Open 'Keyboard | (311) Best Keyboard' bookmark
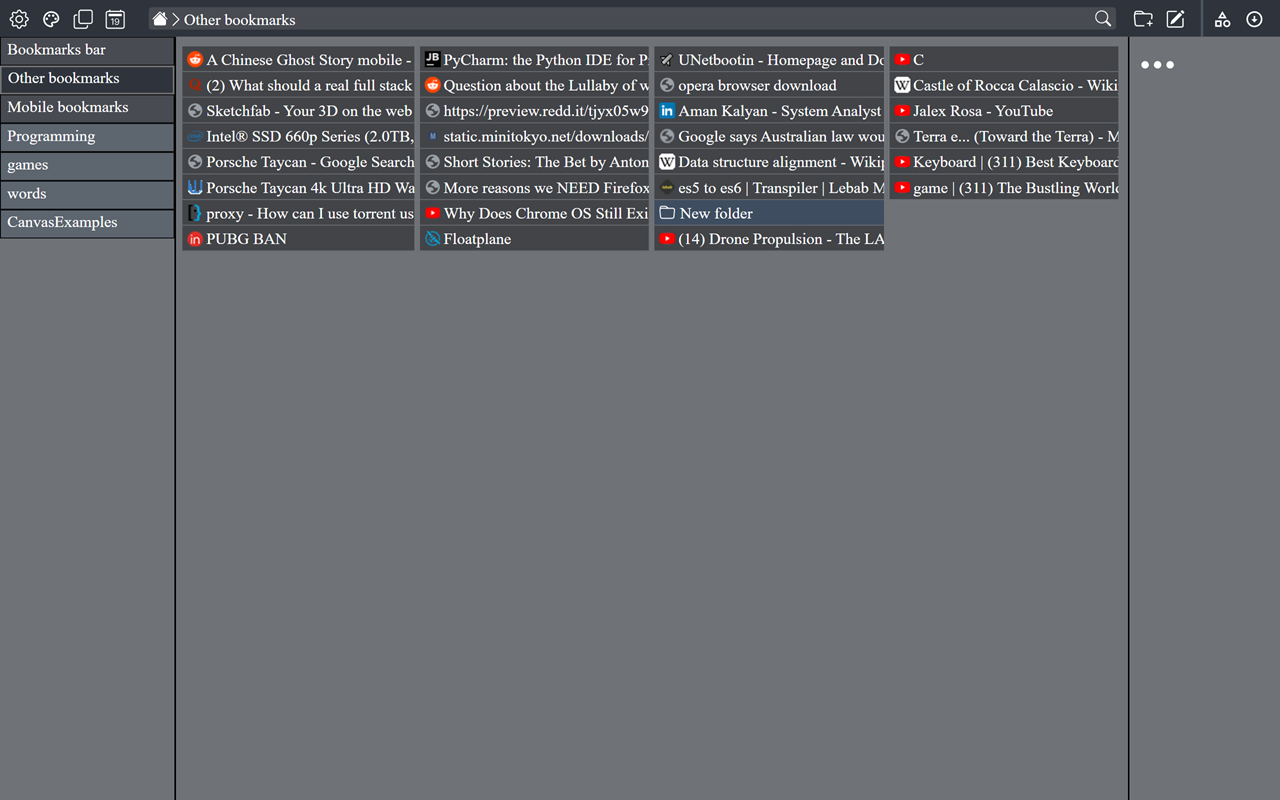Screen dimensions: 1280x800 (1004, 162)
